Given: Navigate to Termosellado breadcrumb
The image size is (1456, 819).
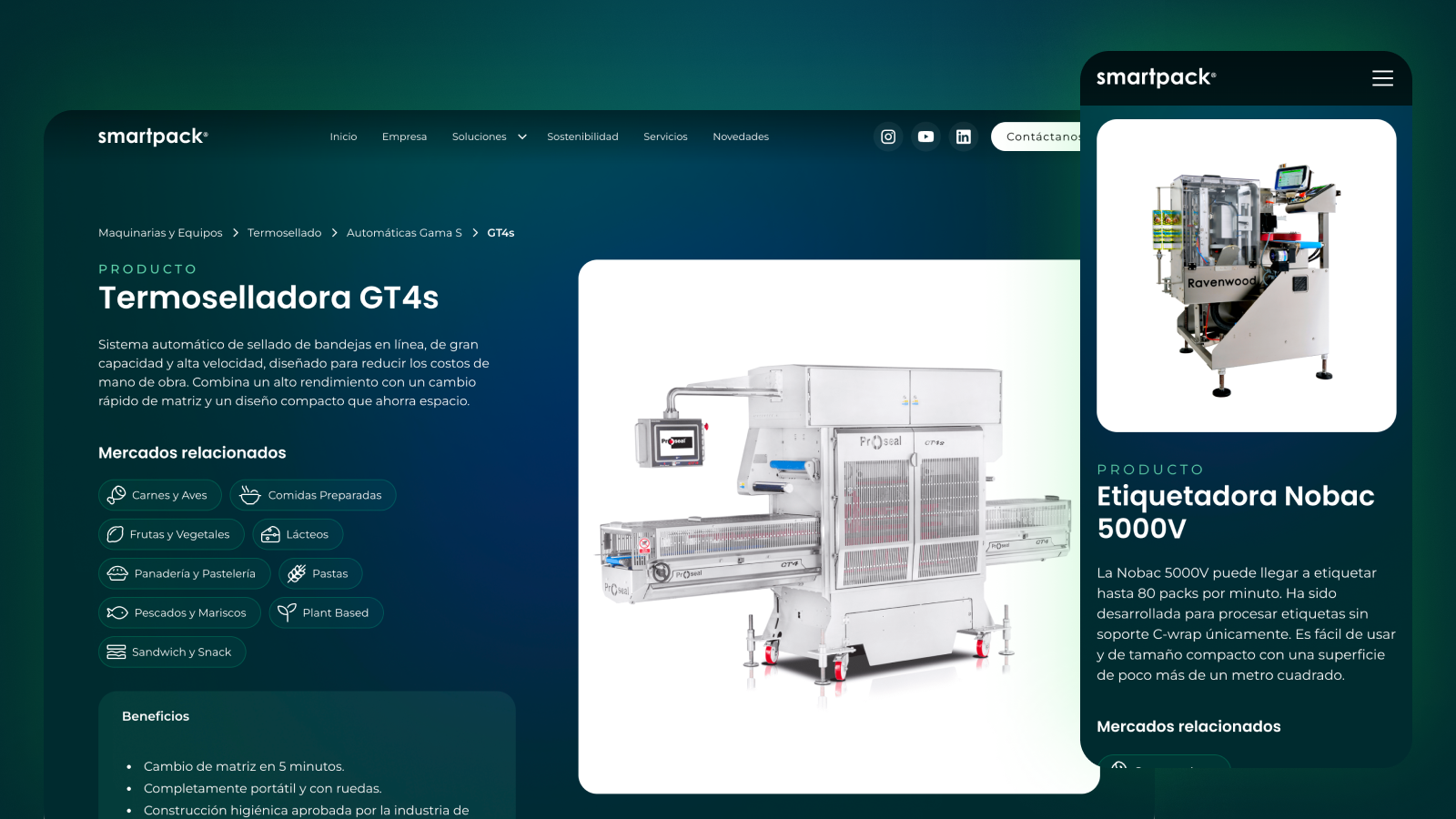Looking at the screenshot, I should pyautogui.click(x=284, y=233).
